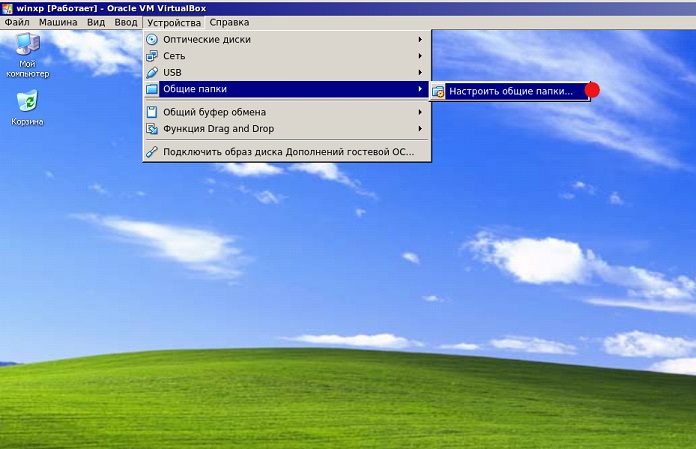This screenshot has width=696, height=449.
Task: Choose Подключить образ диска Дополнений гостевой ОС
Action: pyautogui.click(x=288, y=152)
